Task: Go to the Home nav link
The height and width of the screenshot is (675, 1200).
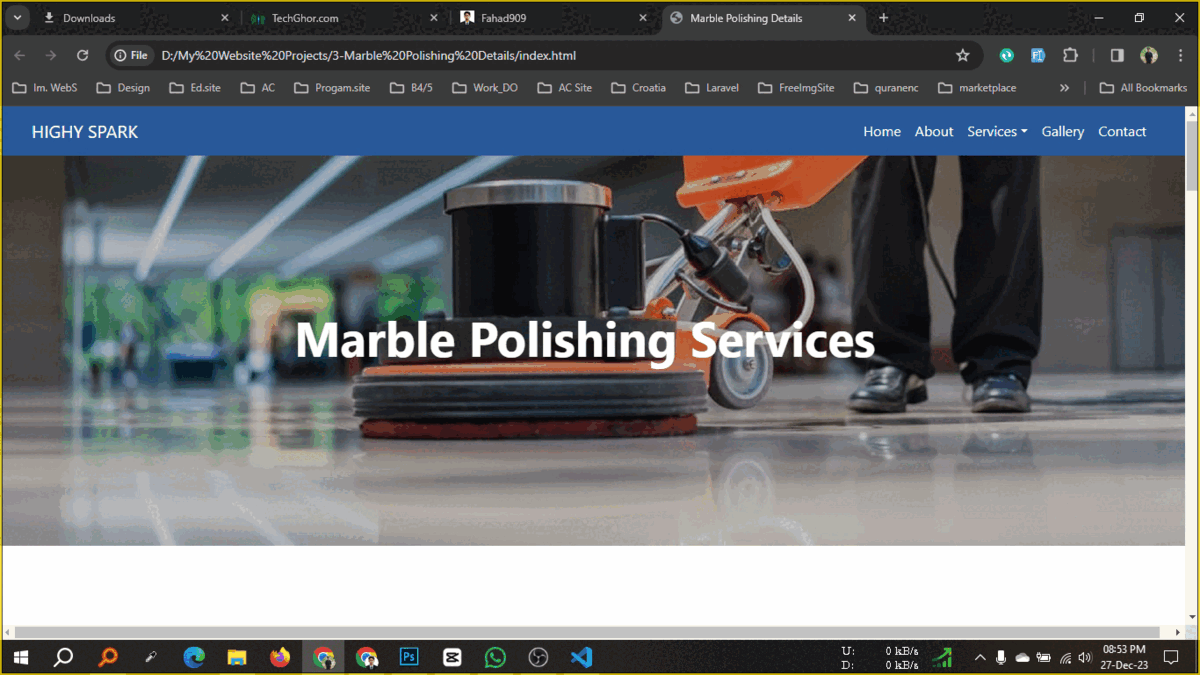Action: 882,132
